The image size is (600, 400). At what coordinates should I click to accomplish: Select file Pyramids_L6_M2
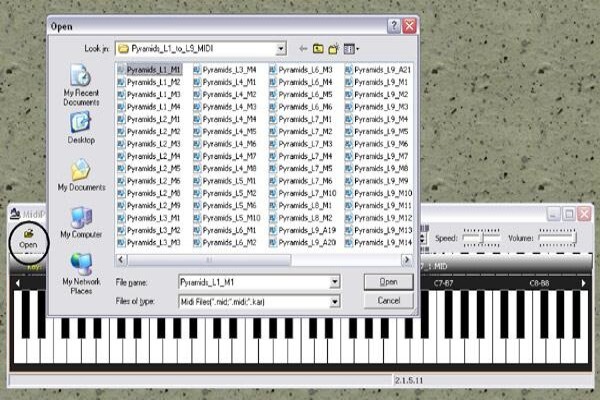point(225,242)
